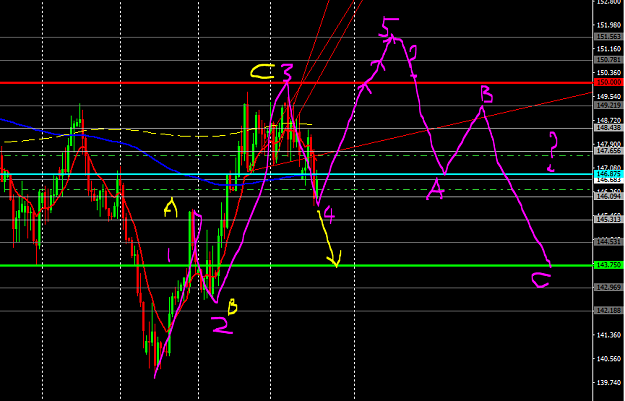
Task: Select the gray 146.094 price level tag
Action: [x=608, y=196]
